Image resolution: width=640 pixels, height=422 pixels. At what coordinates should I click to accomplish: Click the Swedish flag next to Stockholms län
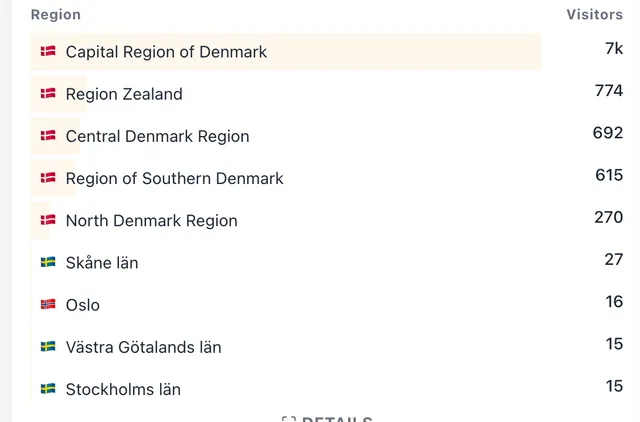pos(48,388)
